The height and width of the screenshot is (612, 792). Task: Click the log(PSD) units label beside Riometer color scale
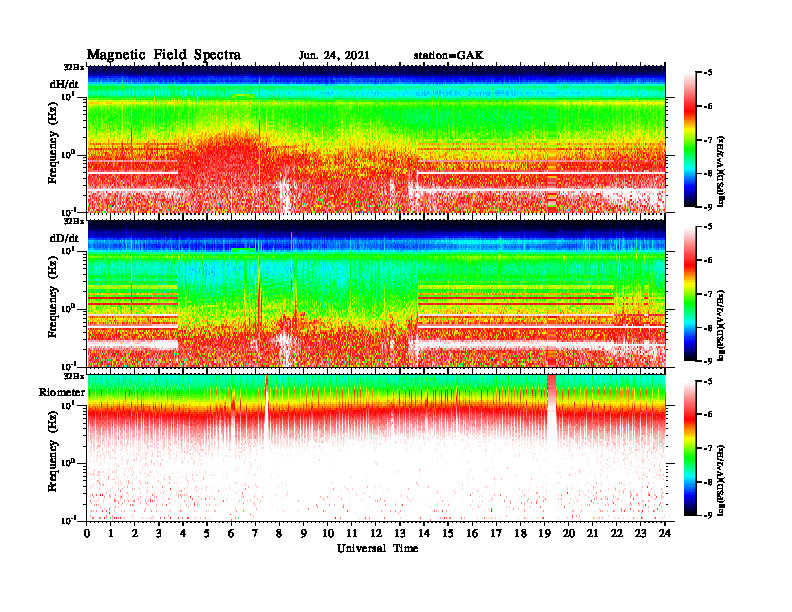coord(721,480)
